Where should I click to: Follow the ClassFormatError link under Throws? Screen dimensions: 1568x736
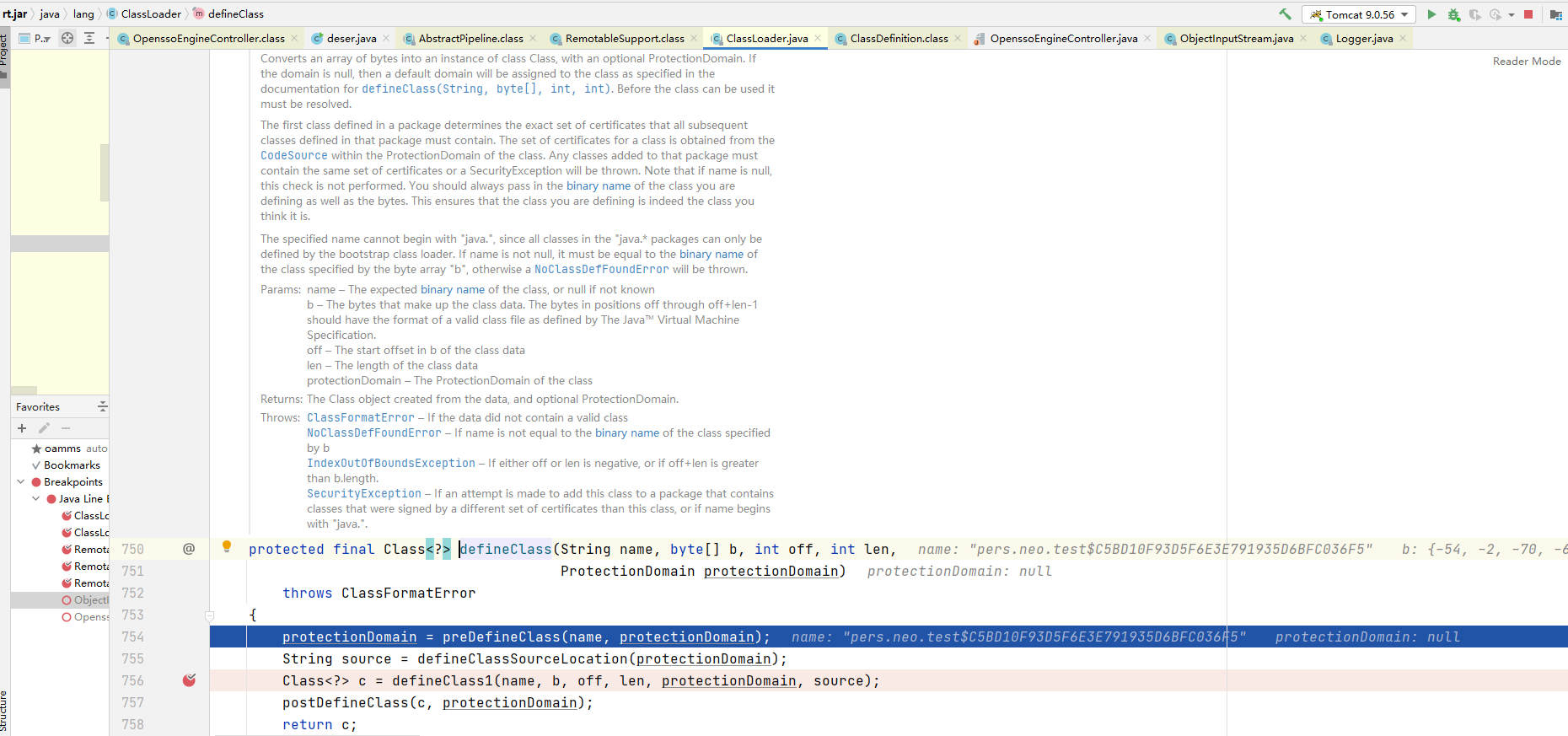[x=361, y=417]
